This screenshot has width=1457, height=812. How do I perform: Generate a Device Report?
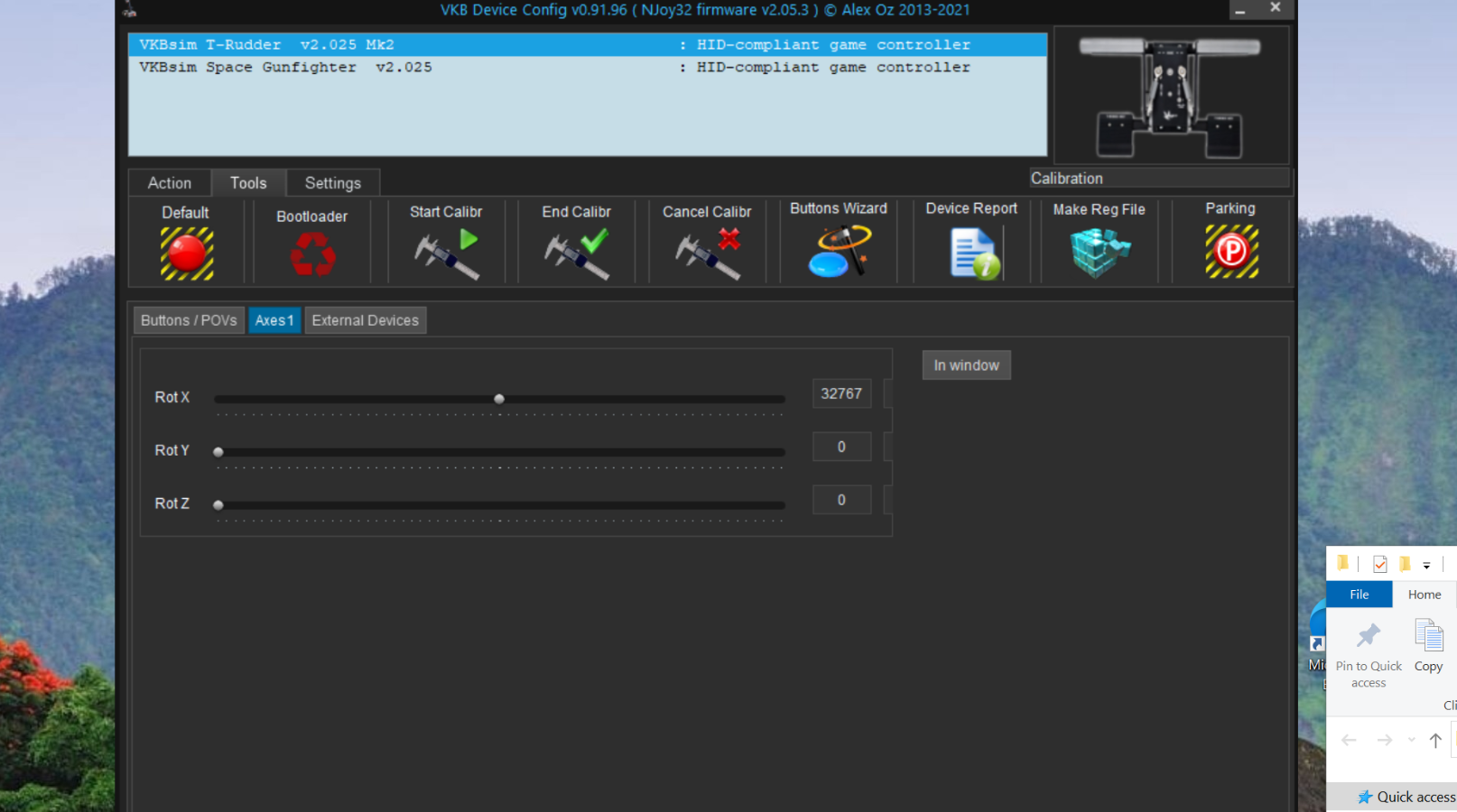click(975, 253)
